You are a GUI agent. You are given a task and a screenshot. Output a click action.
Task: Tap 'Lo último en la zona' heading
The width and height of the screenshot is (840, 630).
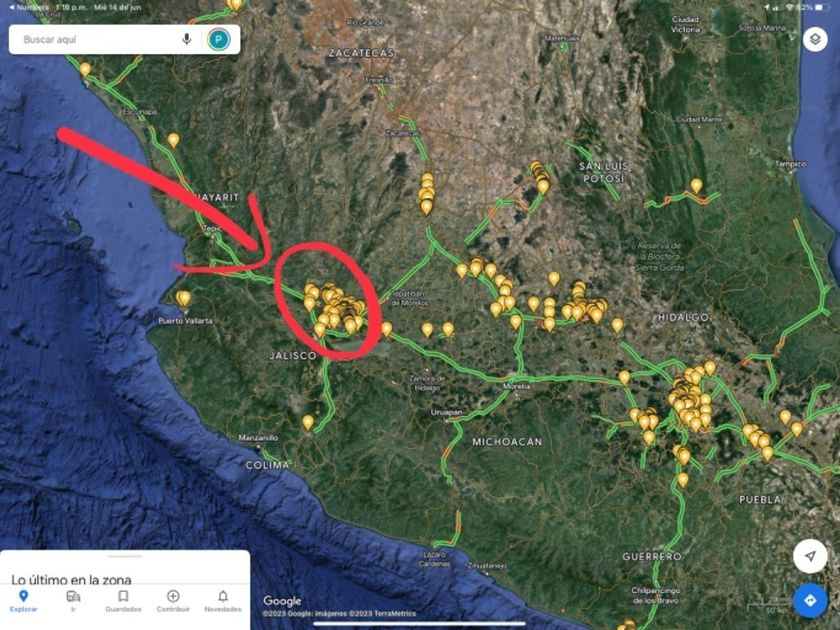[x=71, y=579]
